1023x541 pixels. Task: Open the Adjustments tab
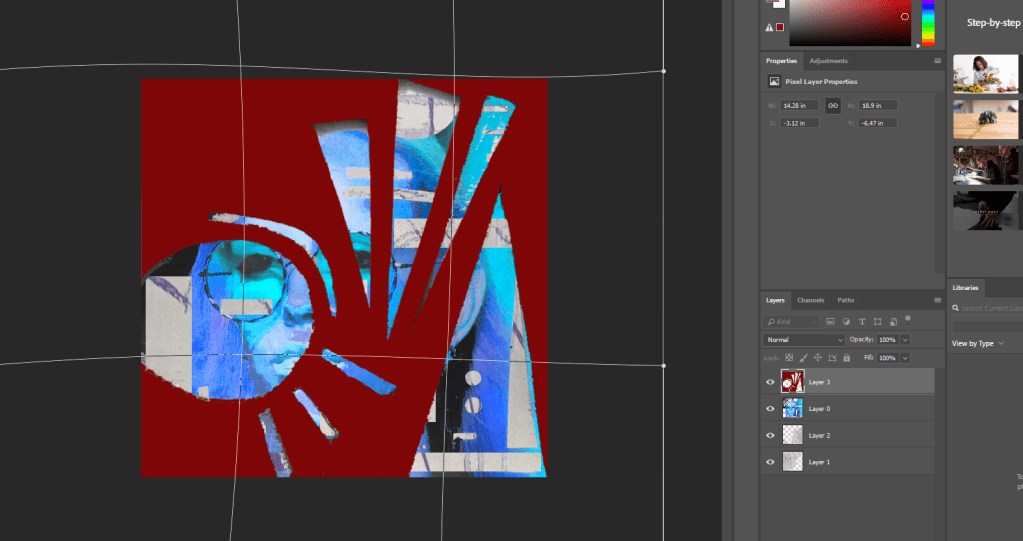828,61
